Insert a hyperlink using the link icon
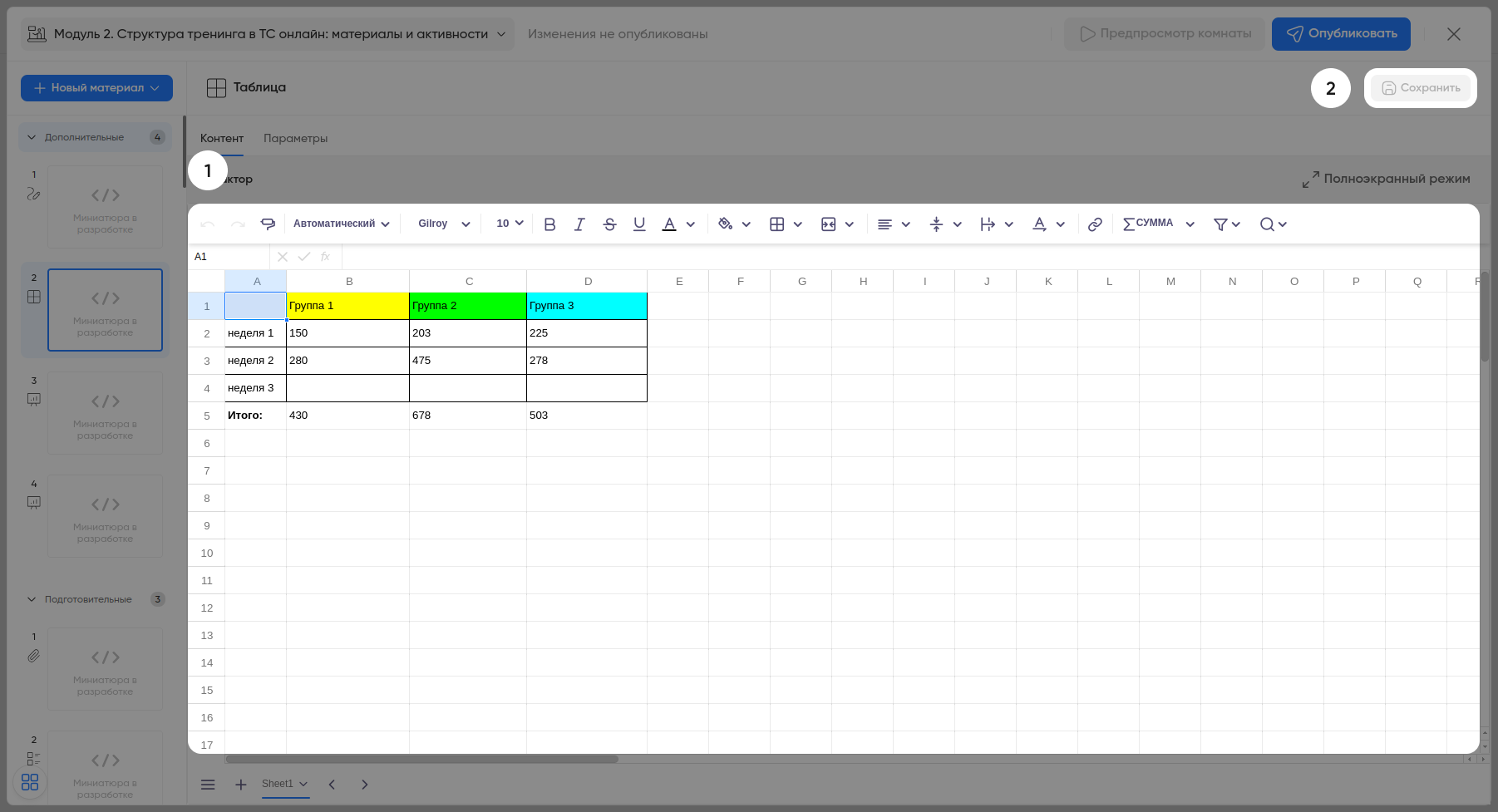1498x812 pixels. (1095, 224)
